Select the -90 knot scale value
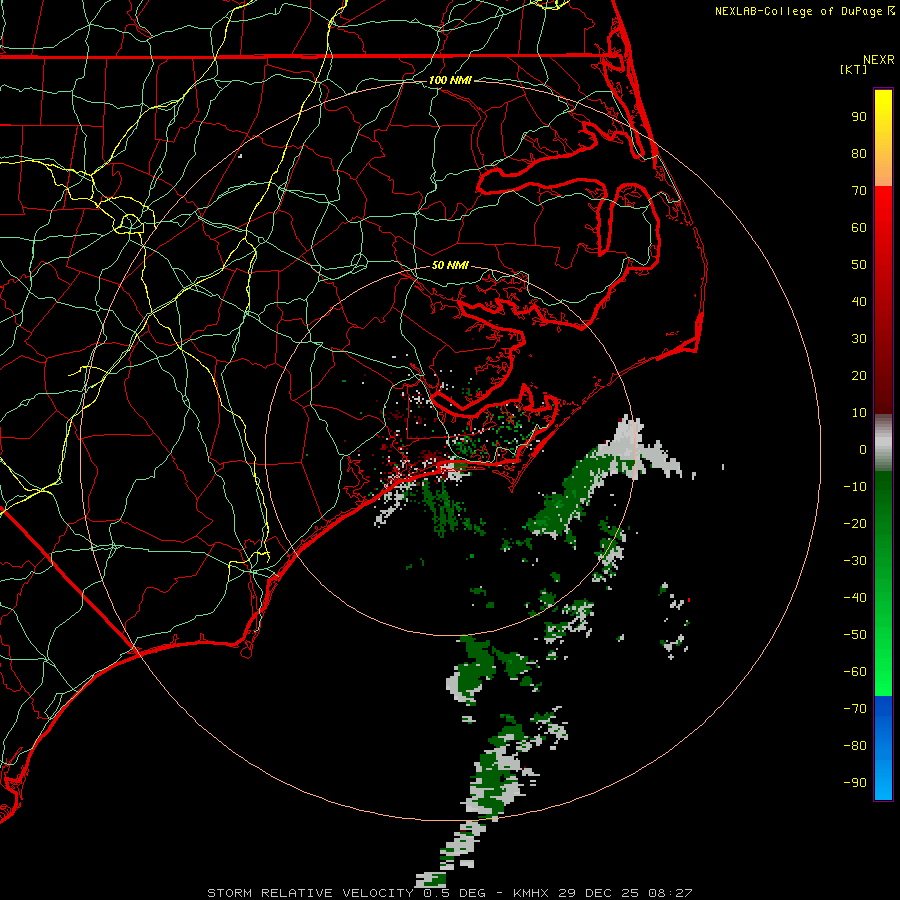 coord(855,783)
